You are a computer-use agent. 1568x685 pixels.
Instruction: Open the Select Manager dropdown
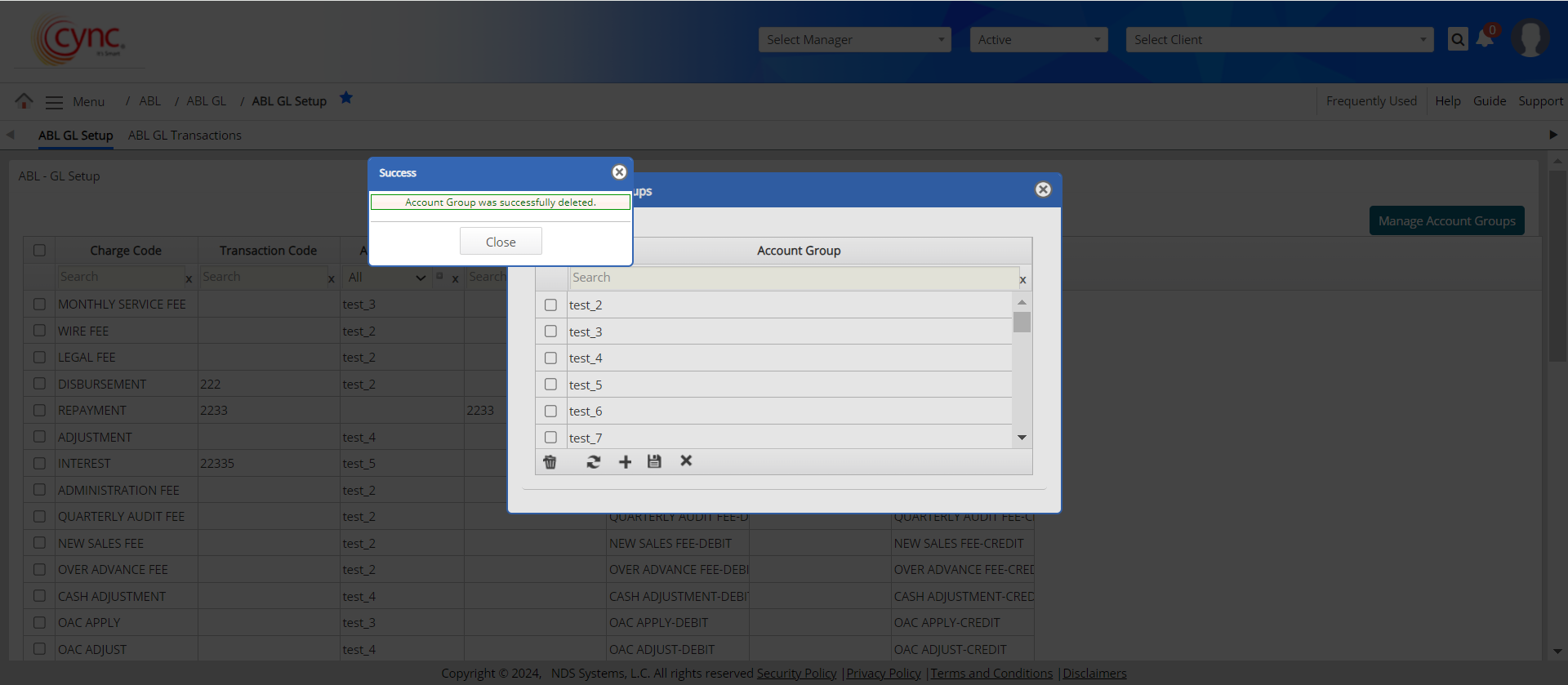click(854, 40)
